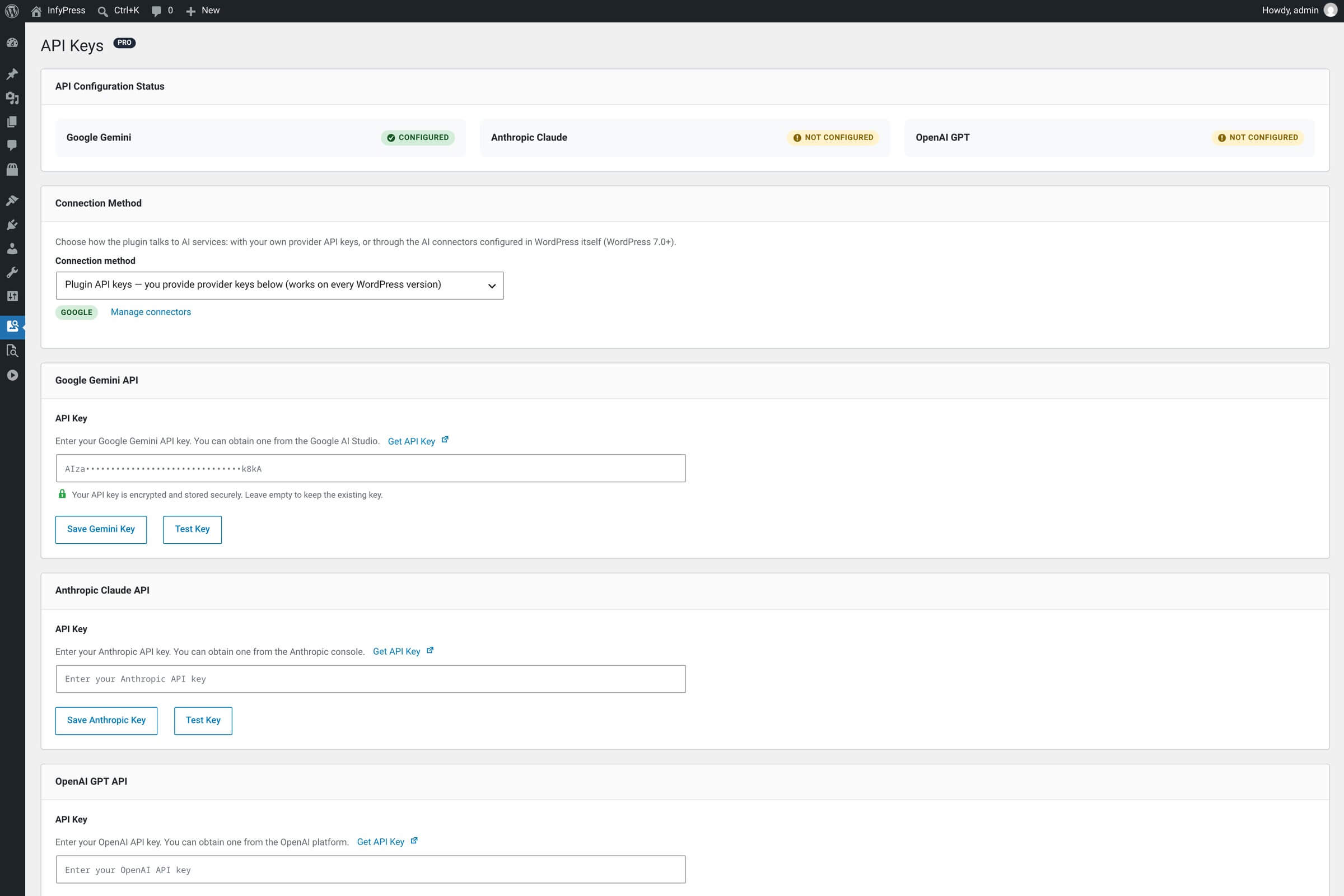This screenshot has height=896, width=1344.
Task: Open the document search sidebar icon
Action: click(x=12, y=351)
